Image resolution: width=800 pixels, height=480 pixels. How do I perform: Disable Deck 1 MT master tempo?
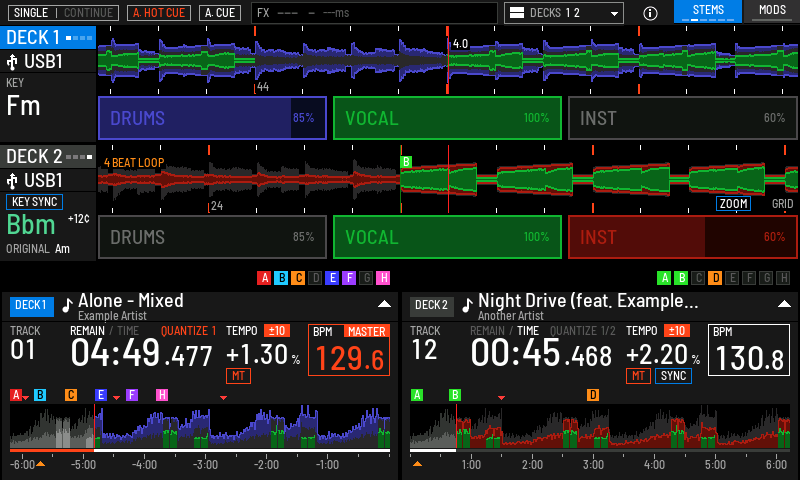[238, 376]
